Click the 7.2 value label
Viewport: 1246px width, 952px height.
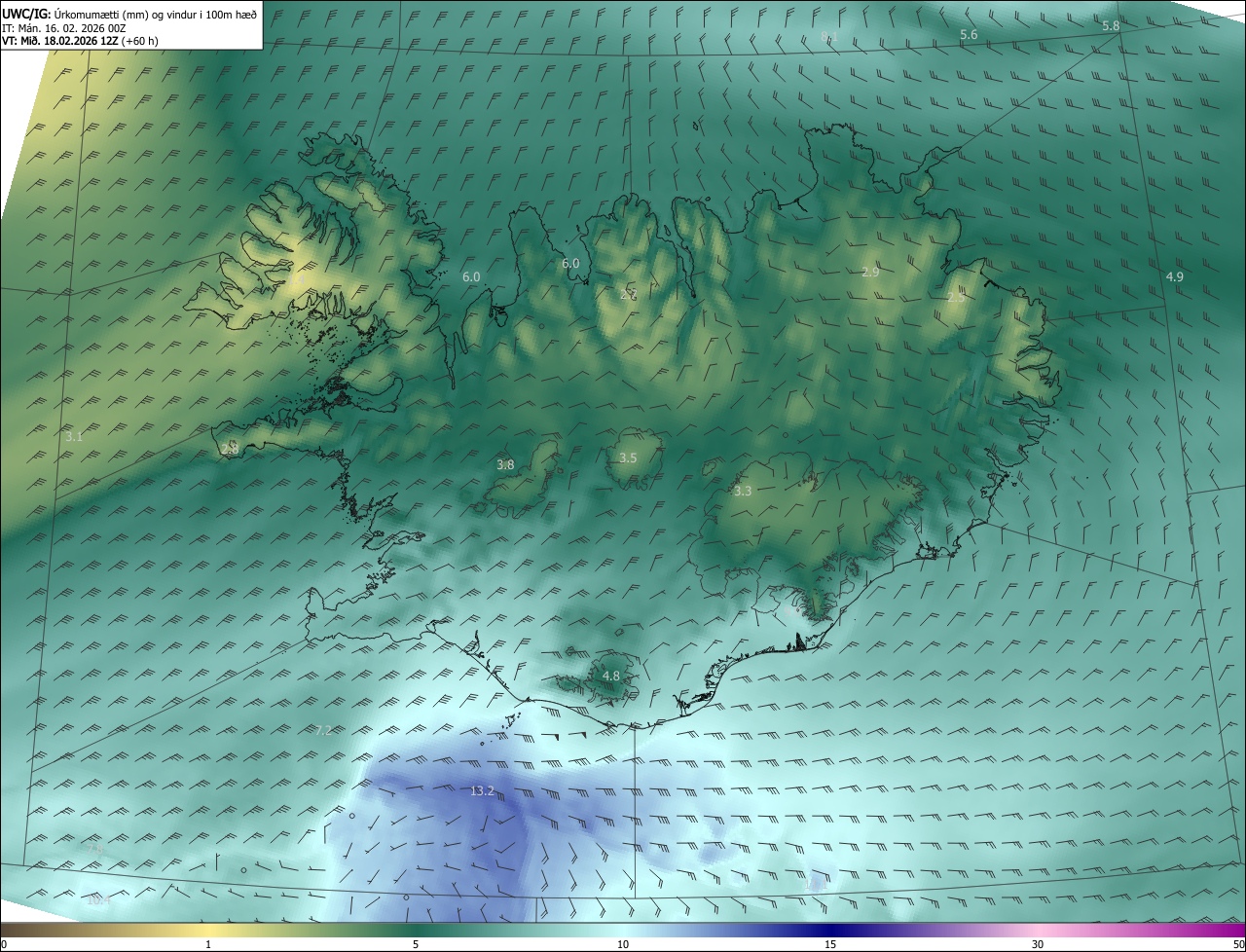tap(324, 730)
